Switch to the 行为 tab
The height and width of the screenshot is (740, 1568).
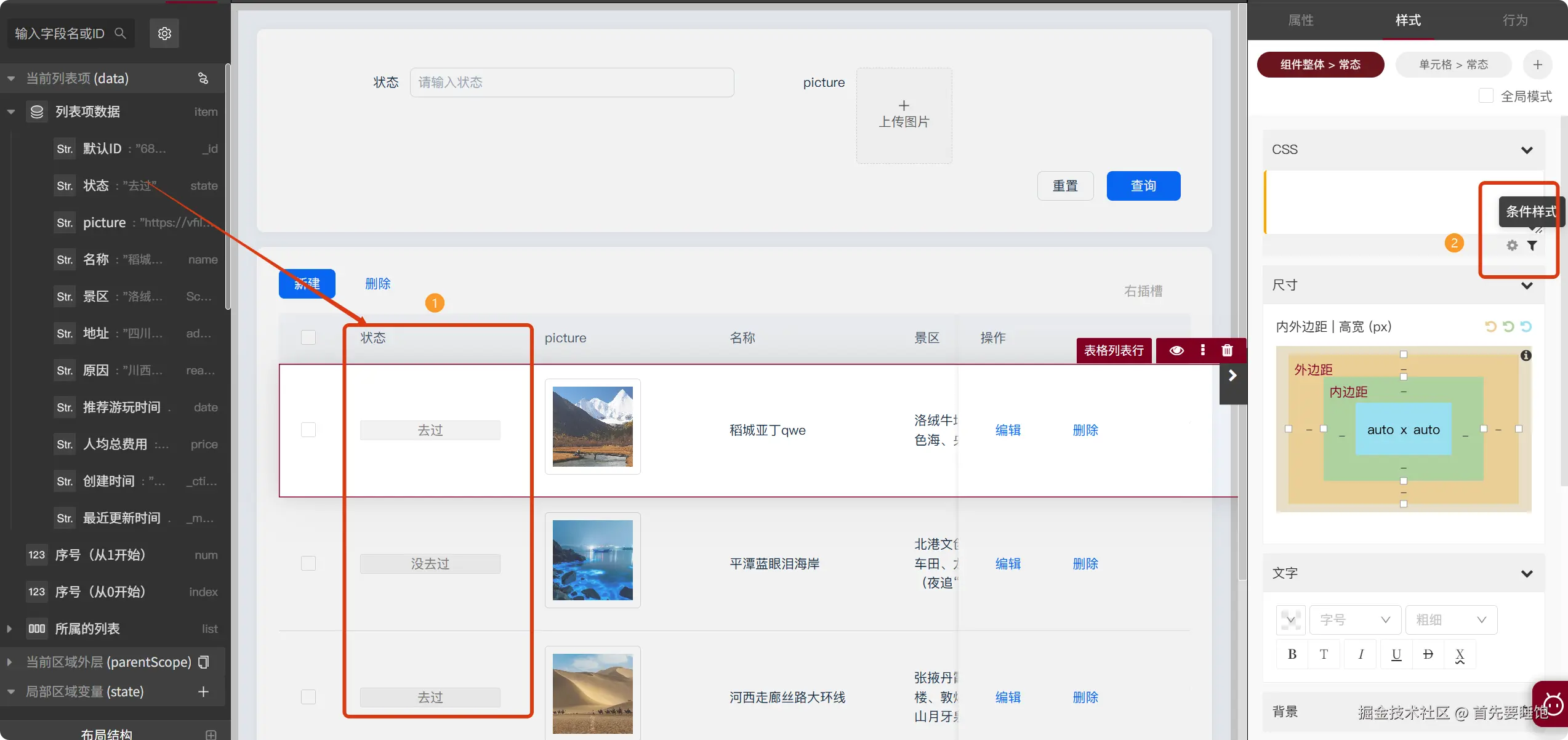1514,20
